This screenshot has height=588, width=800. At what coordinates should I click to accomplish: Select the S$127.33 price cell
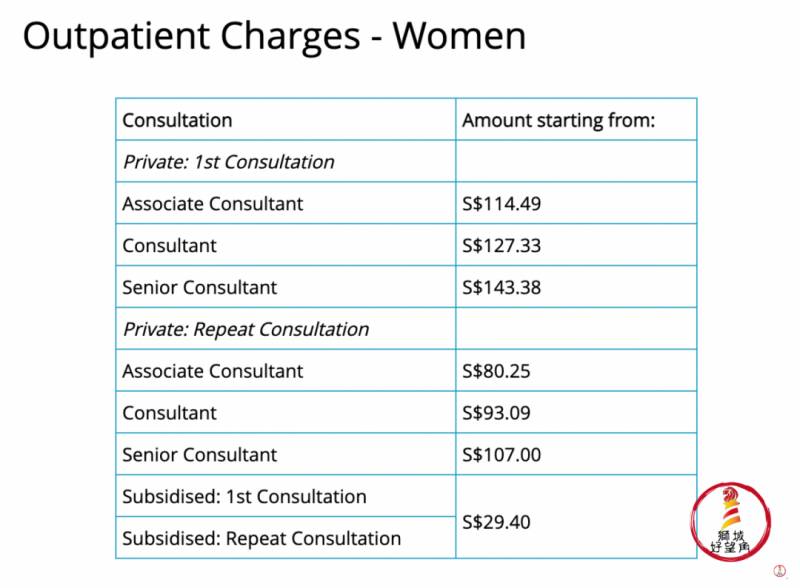pos(501,246)
